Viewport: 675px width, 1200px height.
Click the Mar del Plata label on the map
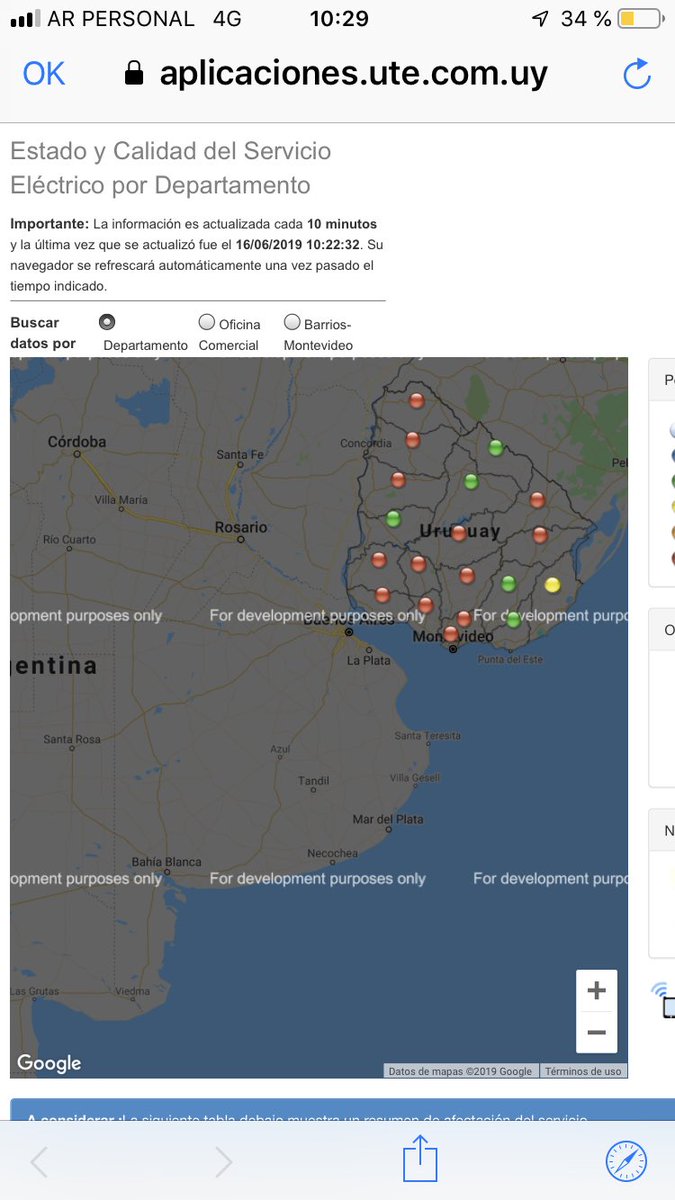(x=387, y=820)
